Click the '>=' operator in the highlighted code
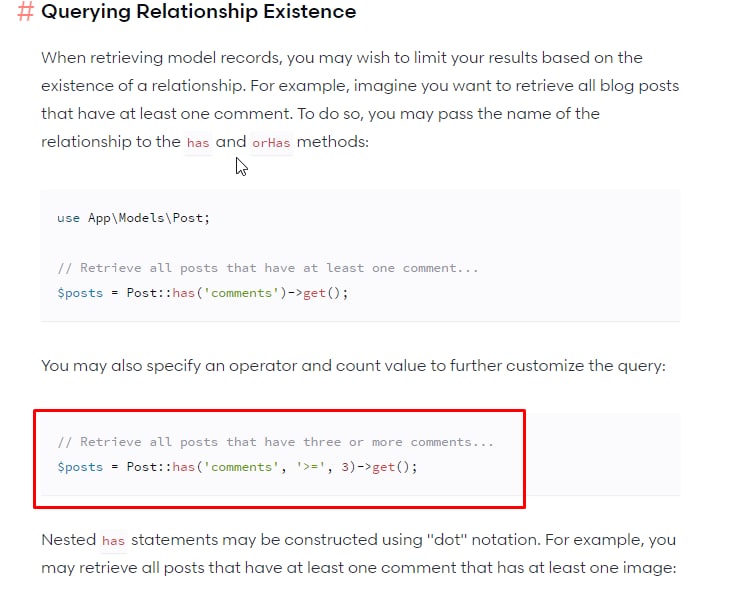The width and height of the screenshot is (729, 600). 307,467
